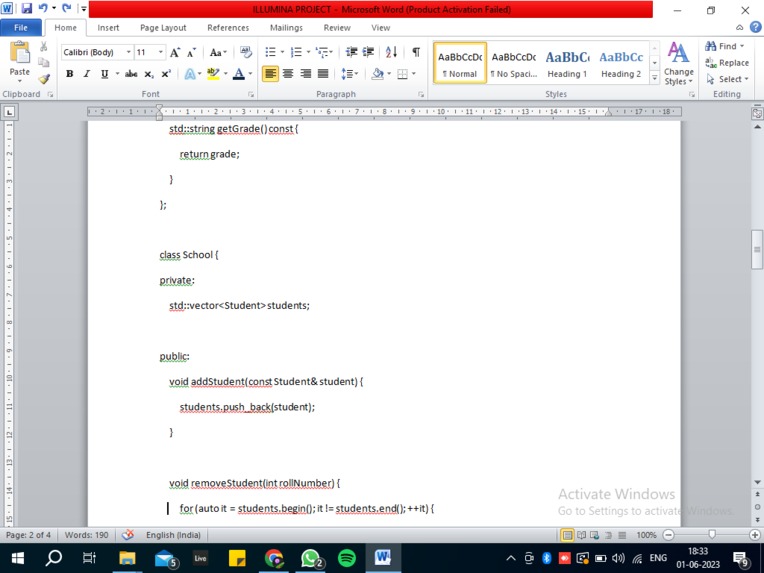Switch to Draft view icon

click(x=622, y=535)
